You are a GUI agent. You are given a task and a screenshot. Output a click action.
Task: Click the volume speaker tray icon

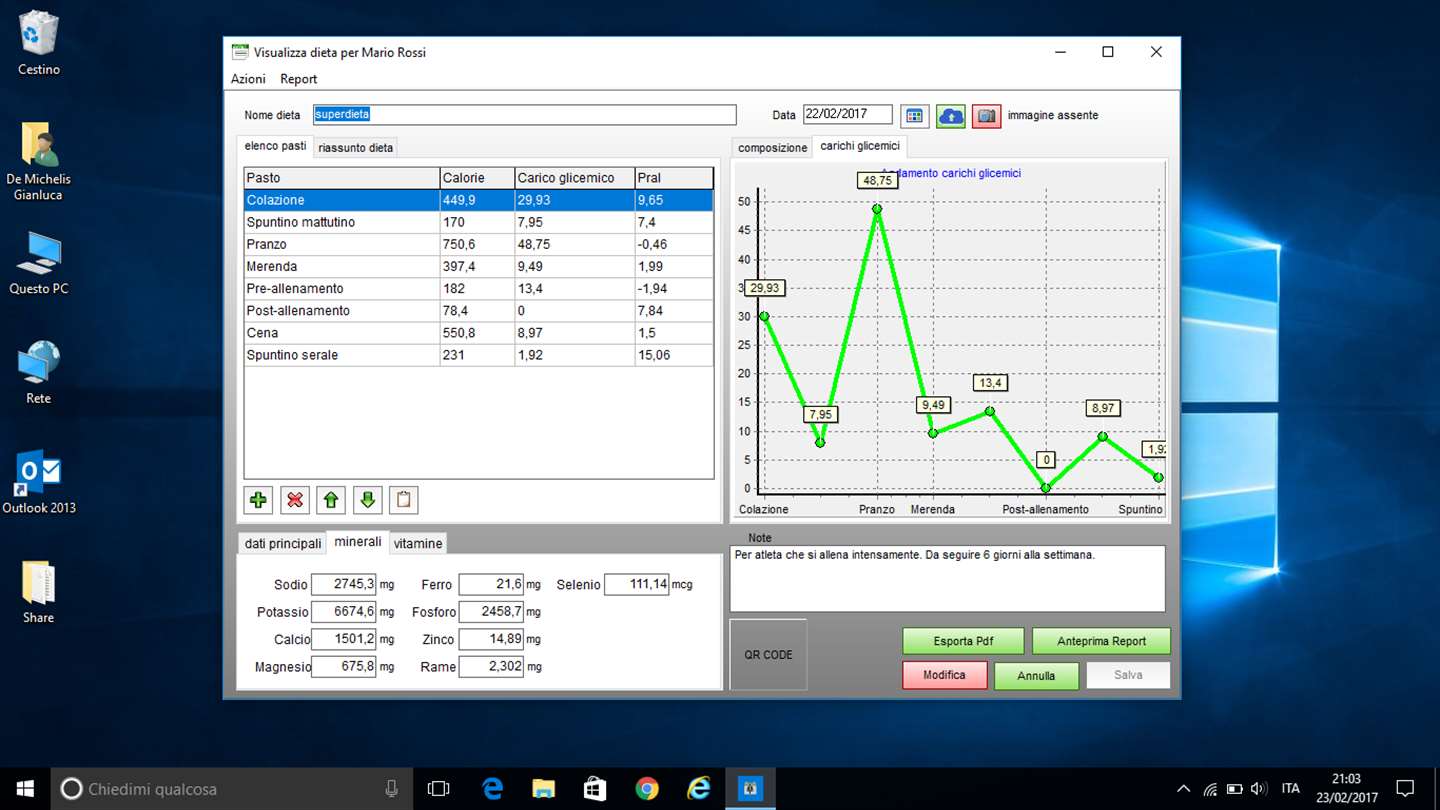(1258, 789)
